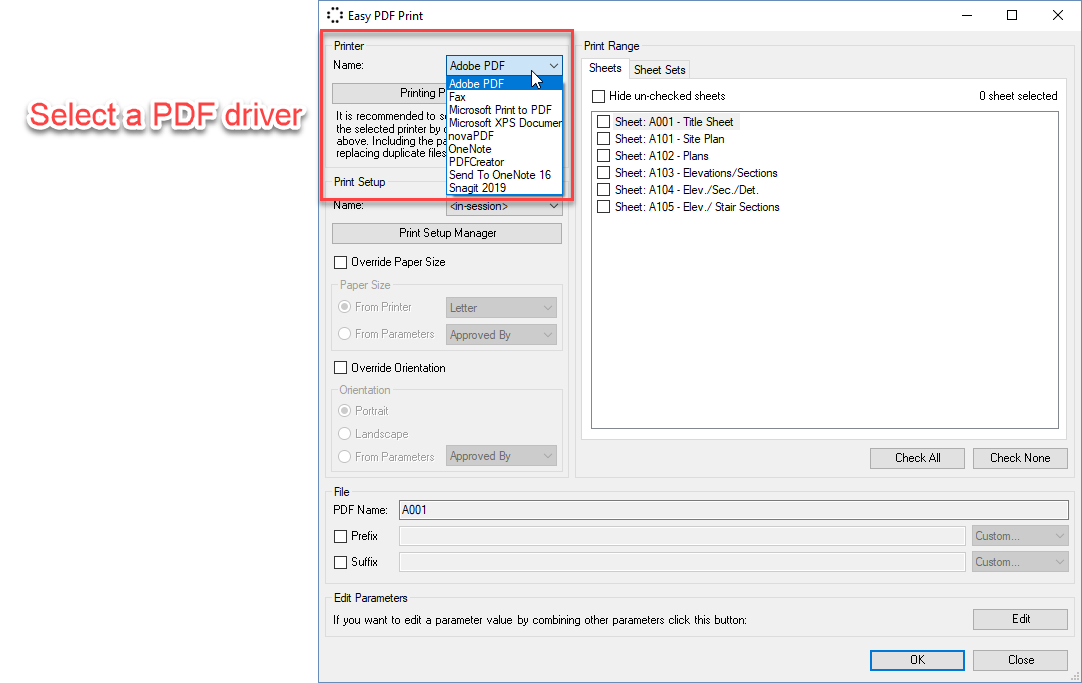The height and width of the screenshot is (683, 1082).
Task: Click the Easy PDF Print app icon
Action: [x=335, y=15]
